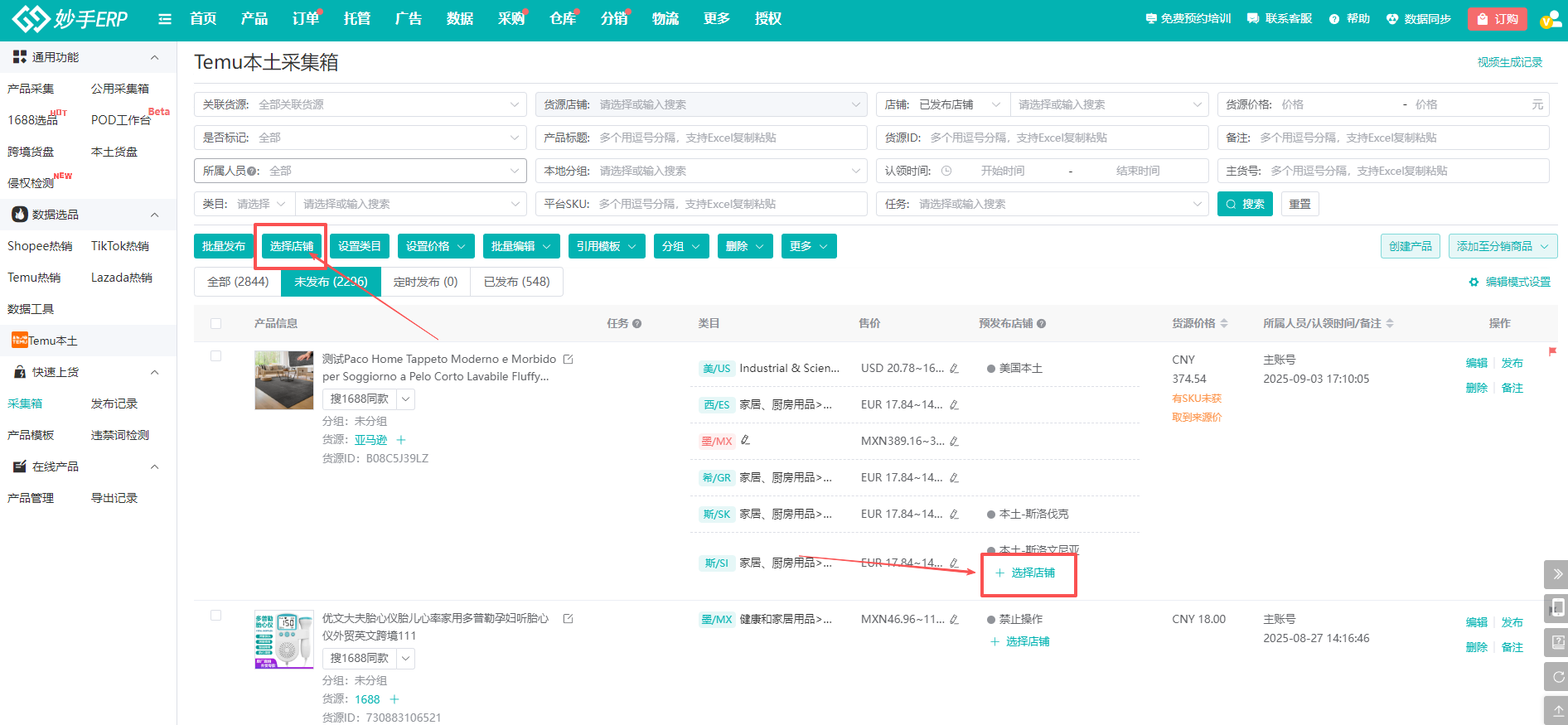Click the red 订购 purchase button
Viewport: 1568px width, 725px height.
[1498, 19]
